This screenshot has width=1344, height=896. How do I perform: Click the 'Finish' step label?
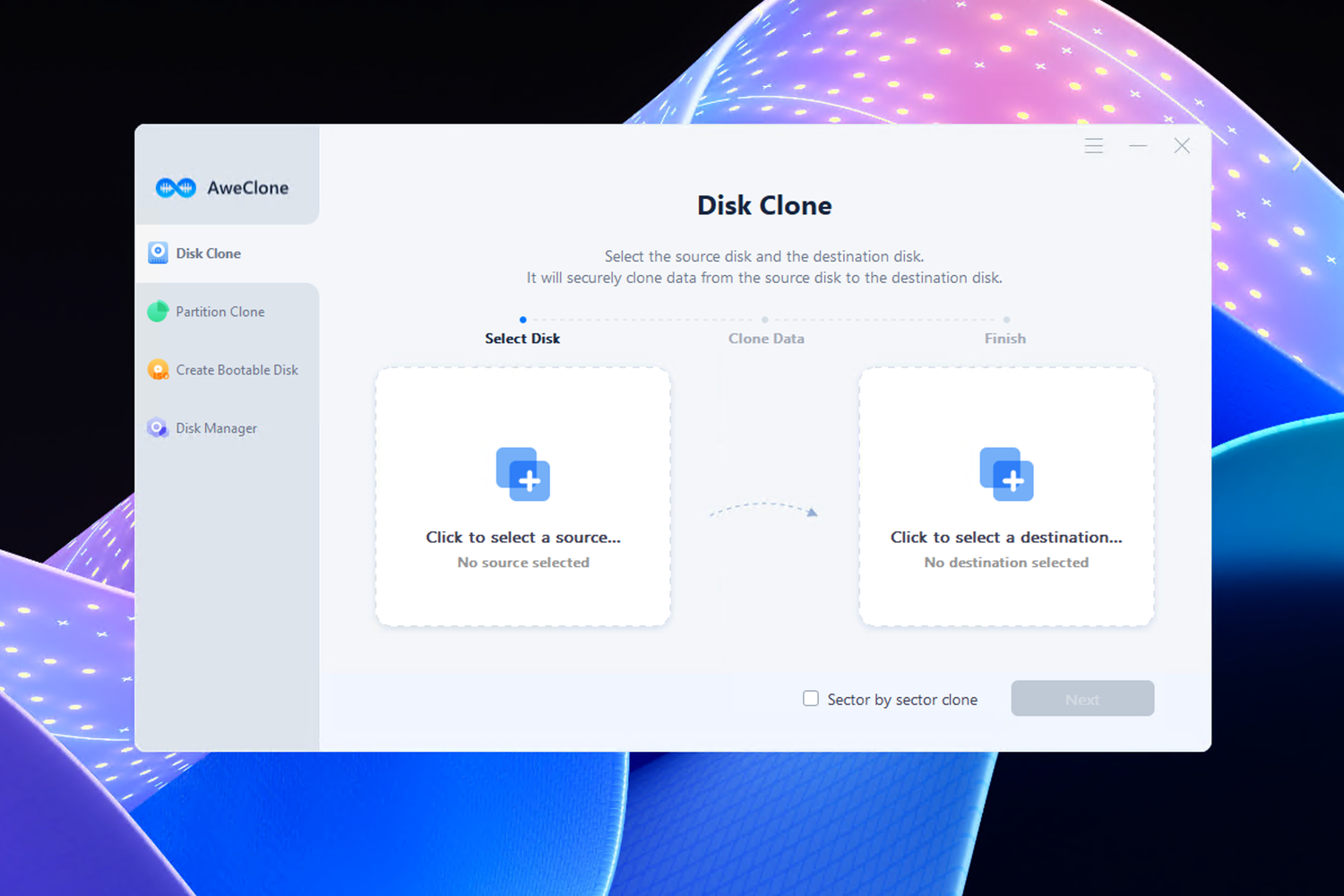point(1005,339)
